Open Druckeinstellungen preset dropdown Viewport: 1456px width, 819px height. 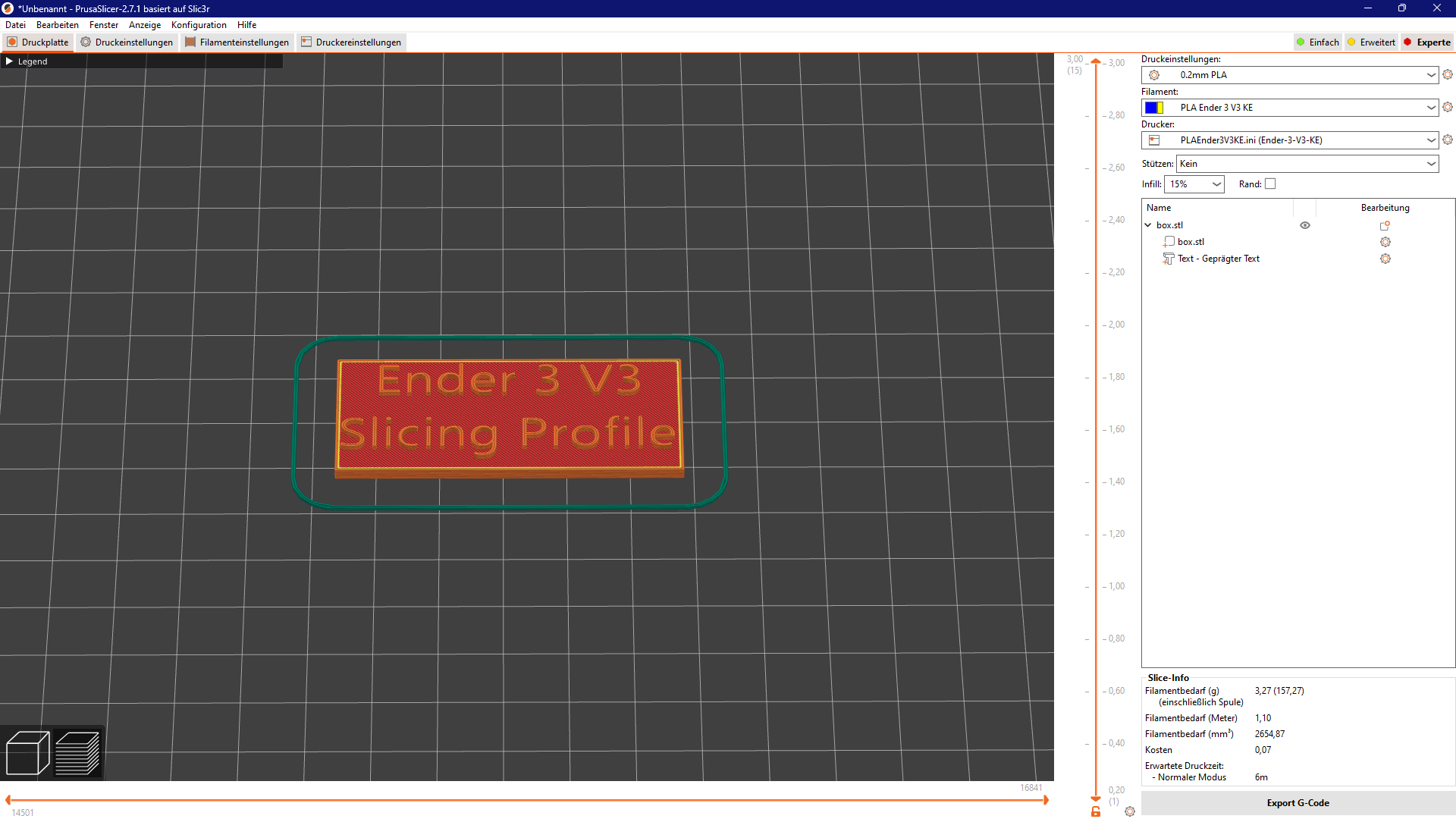(x=1290, y=75)
